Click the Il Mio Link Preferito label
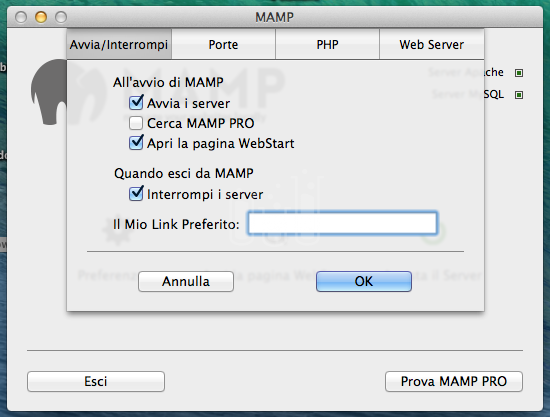Screen dimensions: 550x417 point(176,224)
